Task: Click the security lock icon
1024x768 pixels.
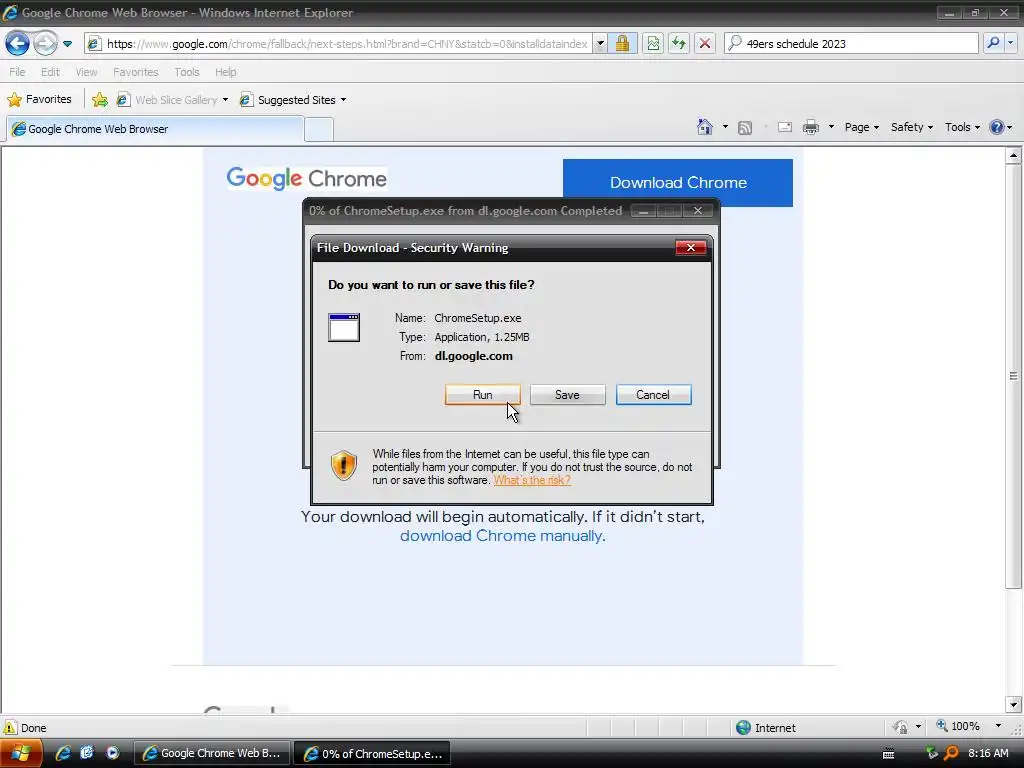Action: (x=622, y=44)
